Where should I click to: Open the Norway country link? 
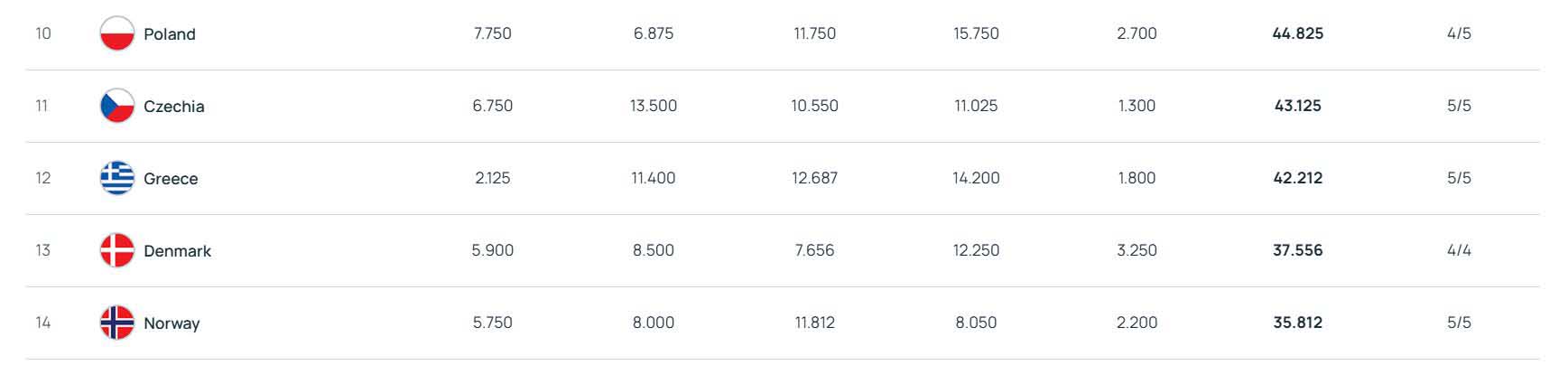coord(172,323)
